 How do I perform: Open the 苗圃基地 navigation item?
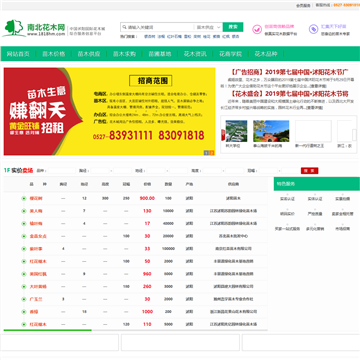tap(160, 54)
